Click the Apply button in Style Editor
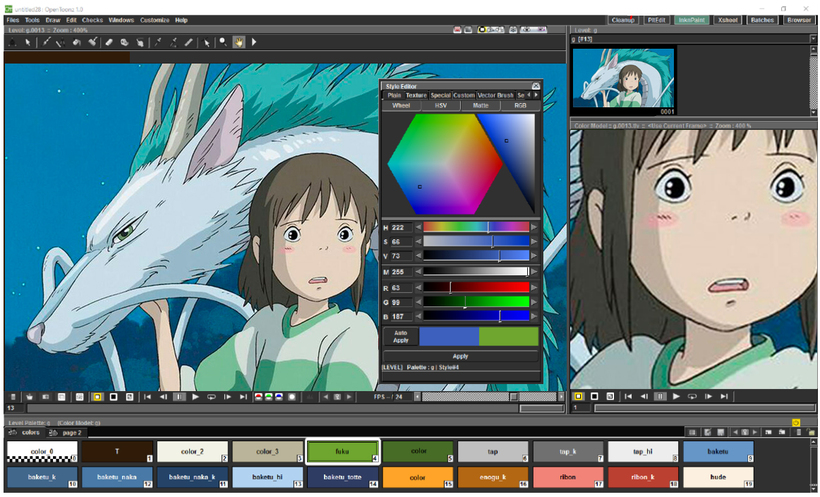 coord(460,356)
